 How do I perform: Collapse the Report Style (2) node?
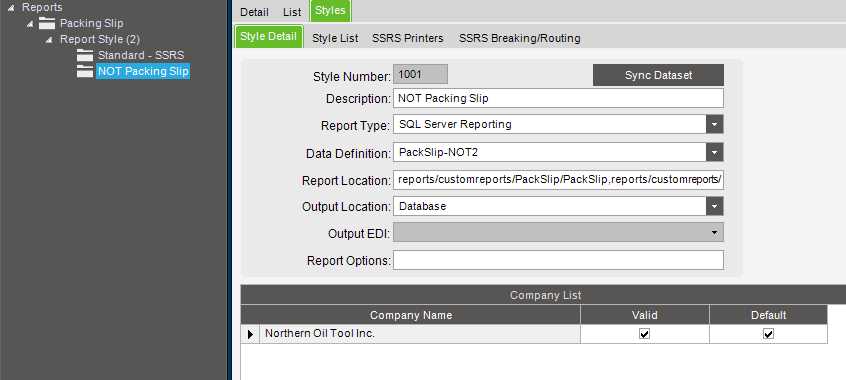(x=49, y=39)
